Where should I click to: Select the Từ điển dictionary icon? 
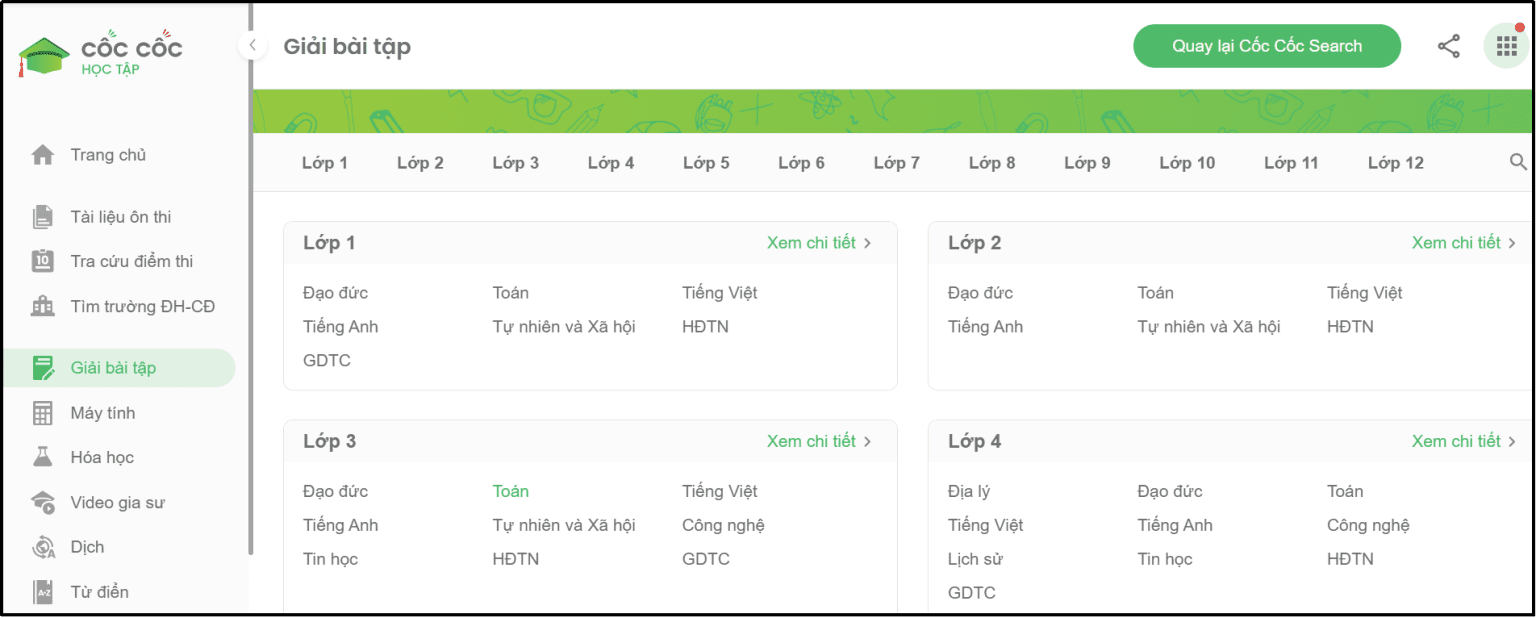coord(41,591)
